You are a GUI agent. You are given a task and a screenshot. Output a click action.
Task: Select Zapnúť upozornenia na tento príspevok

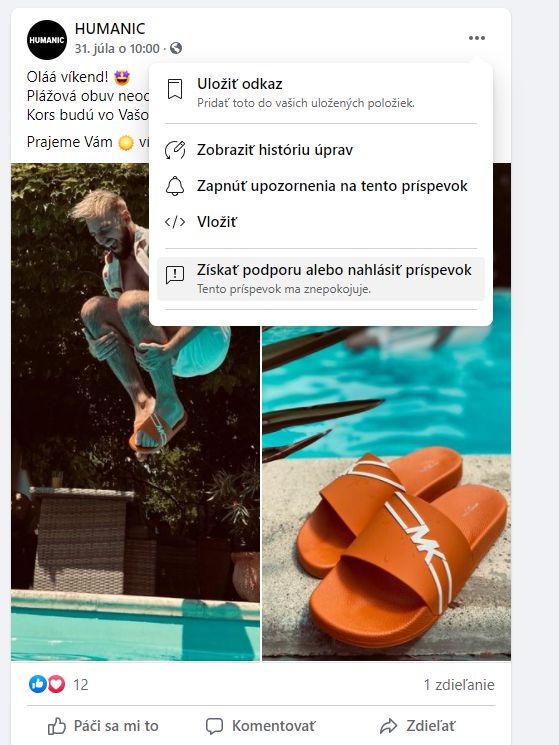coord(321,186)
